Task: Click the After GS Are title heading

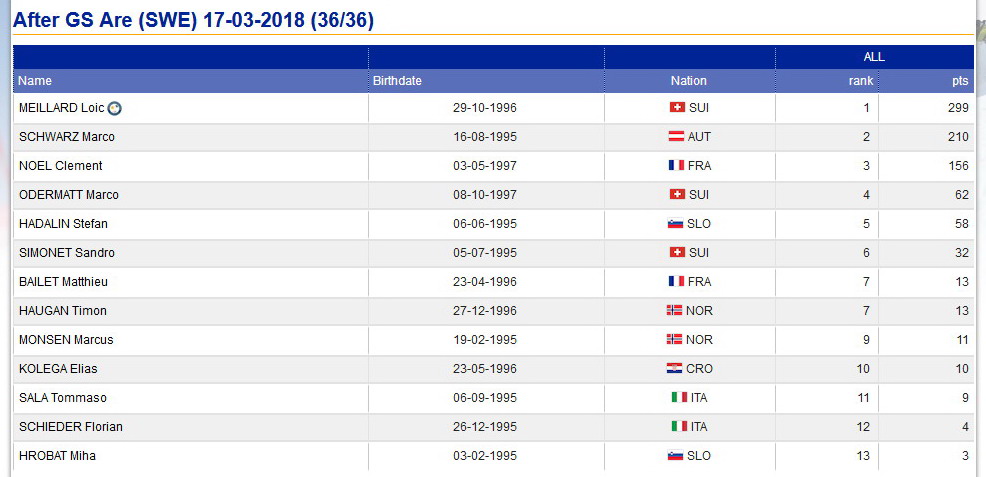Action: coord(193,20)
